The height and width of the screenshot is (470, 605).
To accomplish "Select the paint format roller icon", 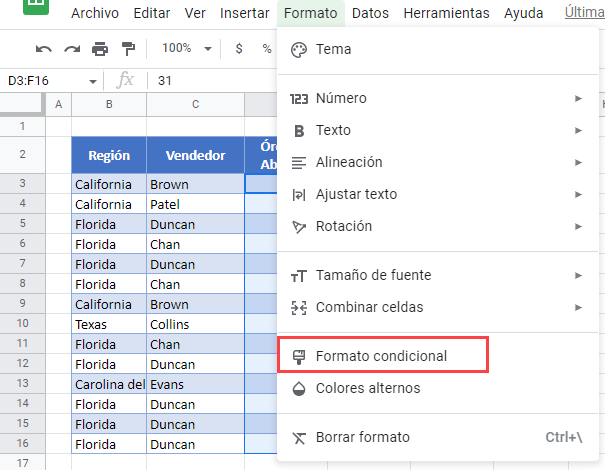I will click(128, 49).
